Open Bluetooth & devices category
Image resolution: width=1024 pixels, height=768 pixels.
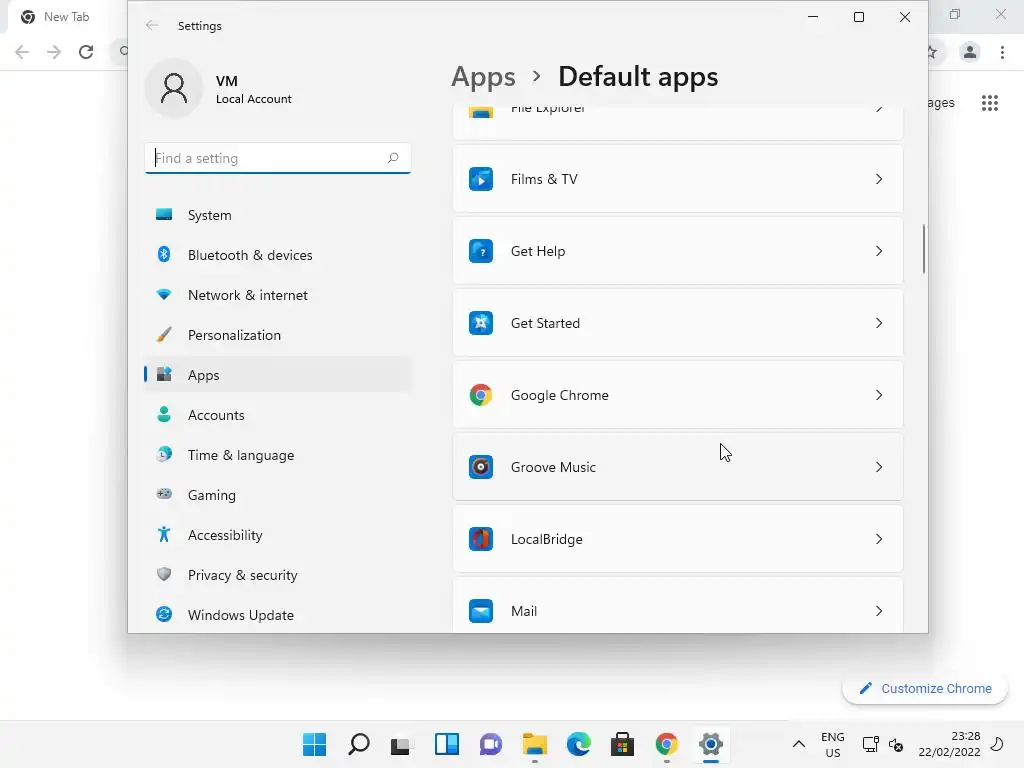click(x=278, y=255)
